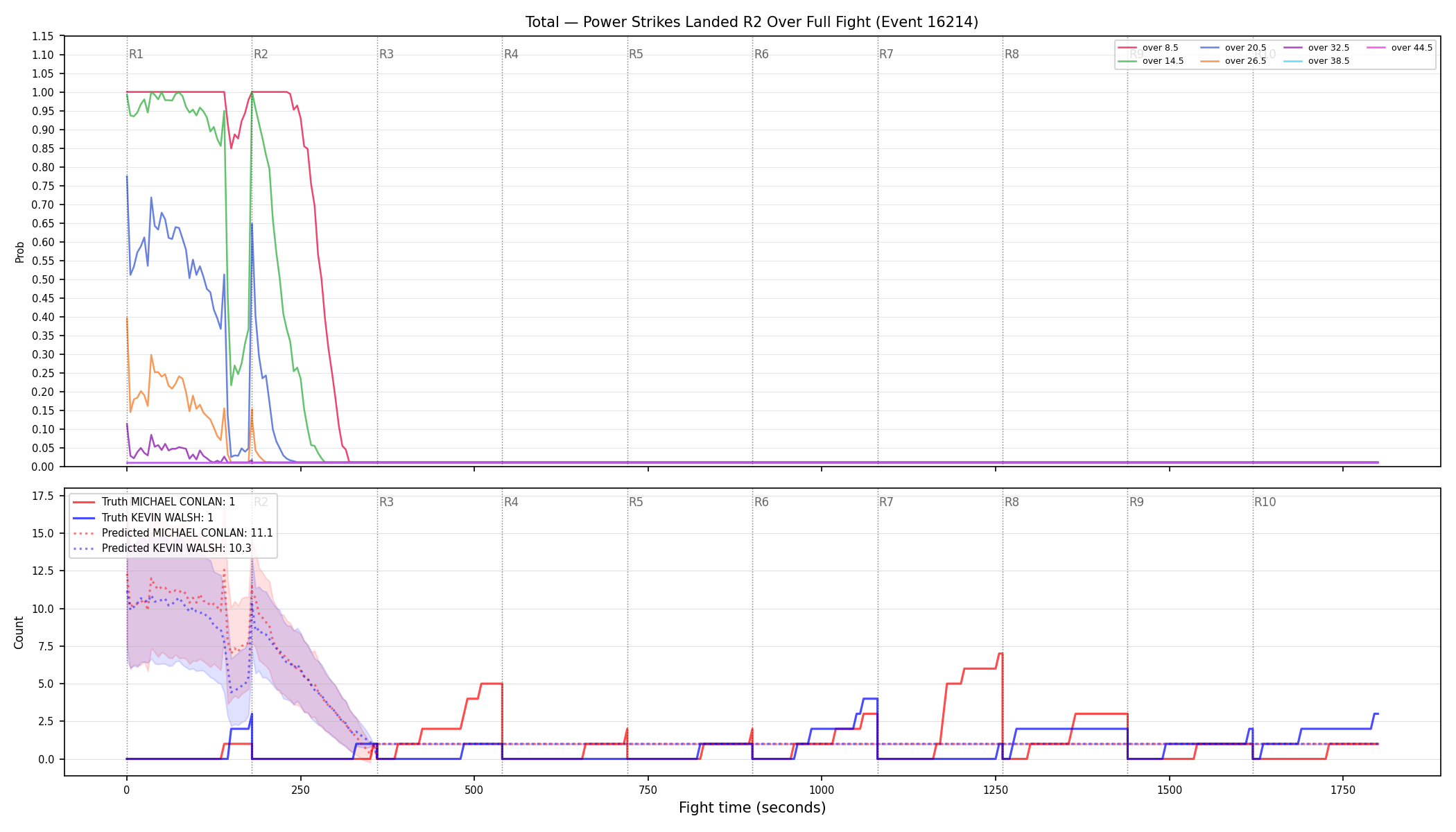Click the '1750' tick on fight time axis
This screenshot has height=832, width=1456.
(x=1343, y=790)
